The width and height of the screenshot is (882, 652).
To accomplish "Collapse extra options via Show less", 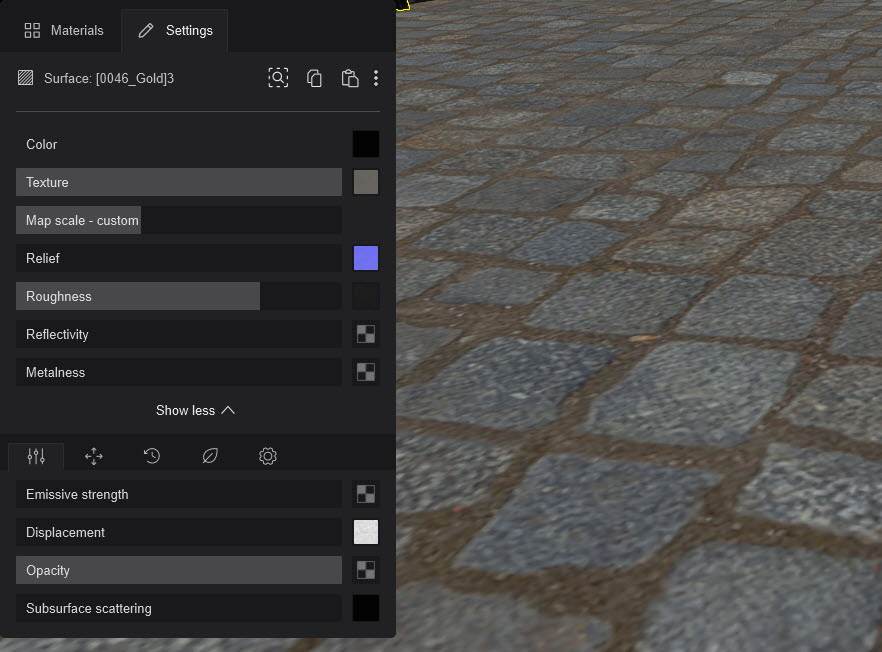I will 196,410.
